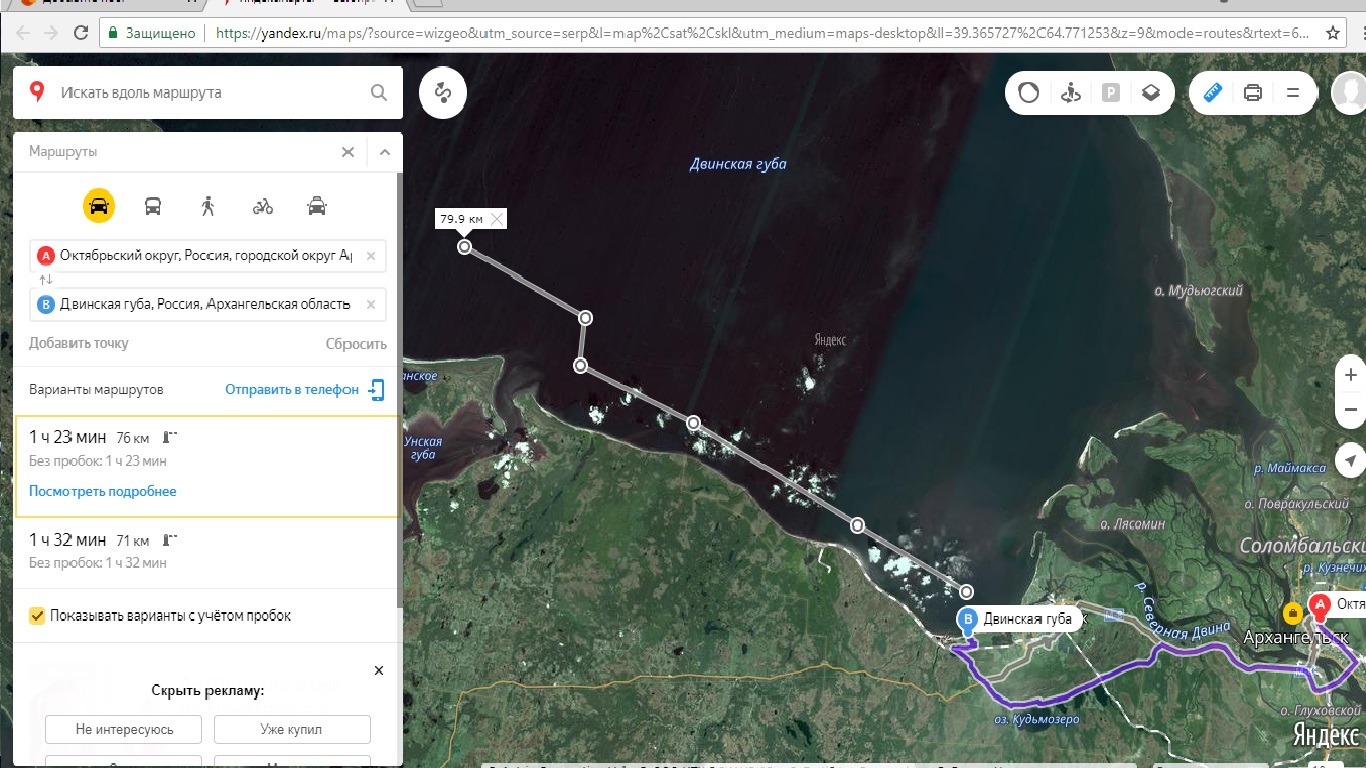Close the Маршруты routes panel
This screenshot has width=1366, height=768.
pos(348,152)
